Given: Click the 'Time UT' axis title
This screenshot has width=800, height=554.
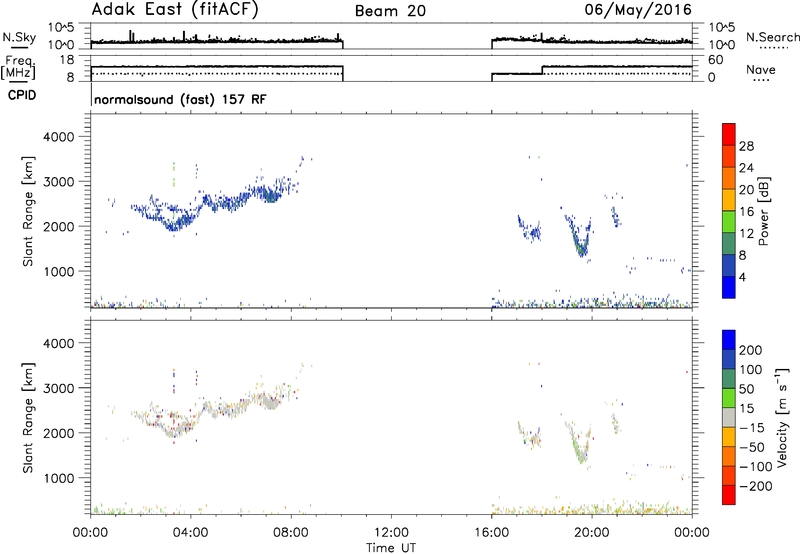Looking at the screenshot, I should [x=391, y=547].
